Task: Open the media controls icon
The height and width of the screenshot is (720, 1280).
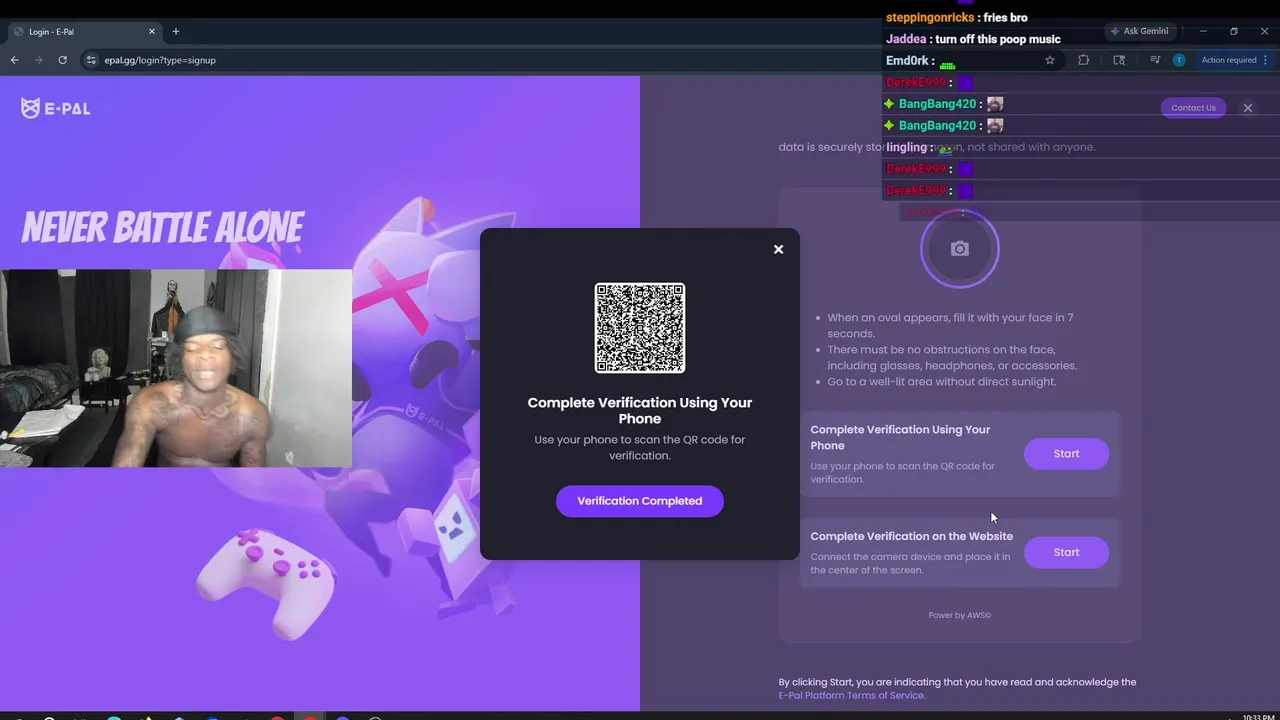Action: tap(1155, 60)
